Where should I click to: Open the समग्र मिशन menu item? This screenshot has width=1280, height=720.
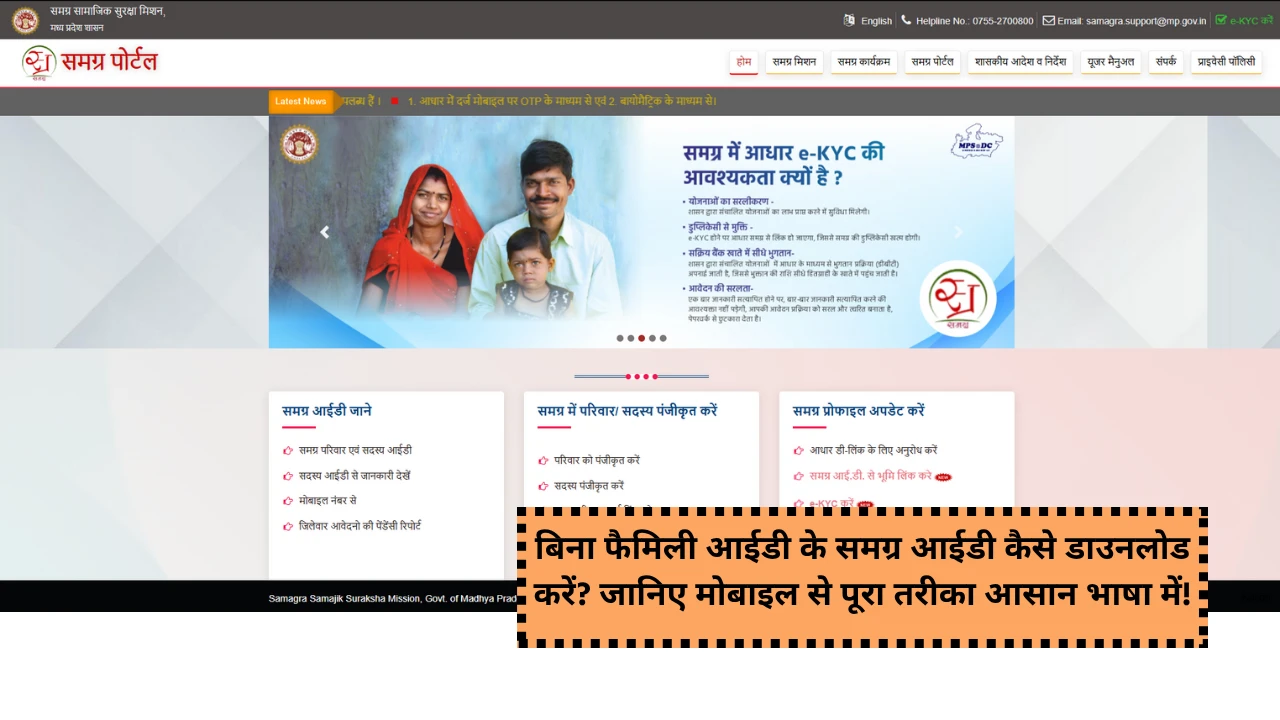(793, 61)
